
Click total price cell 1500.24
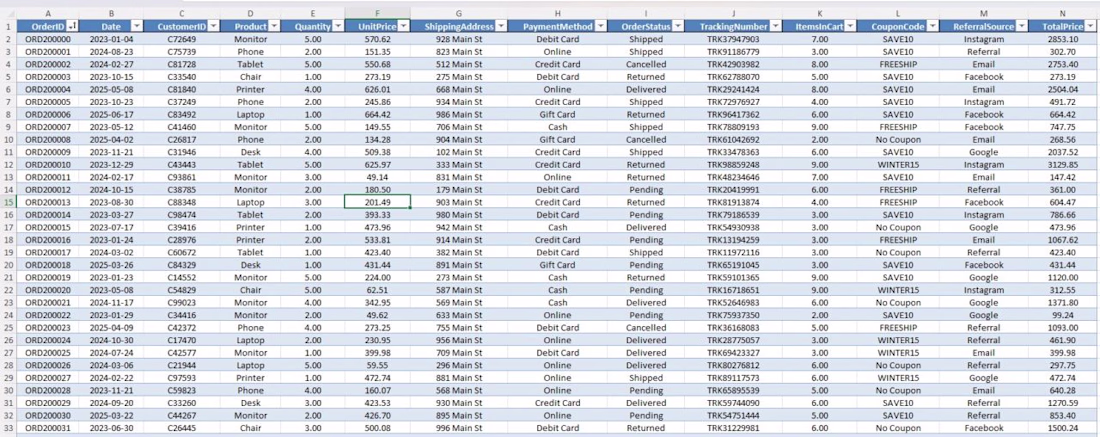tap(1064, 428)
